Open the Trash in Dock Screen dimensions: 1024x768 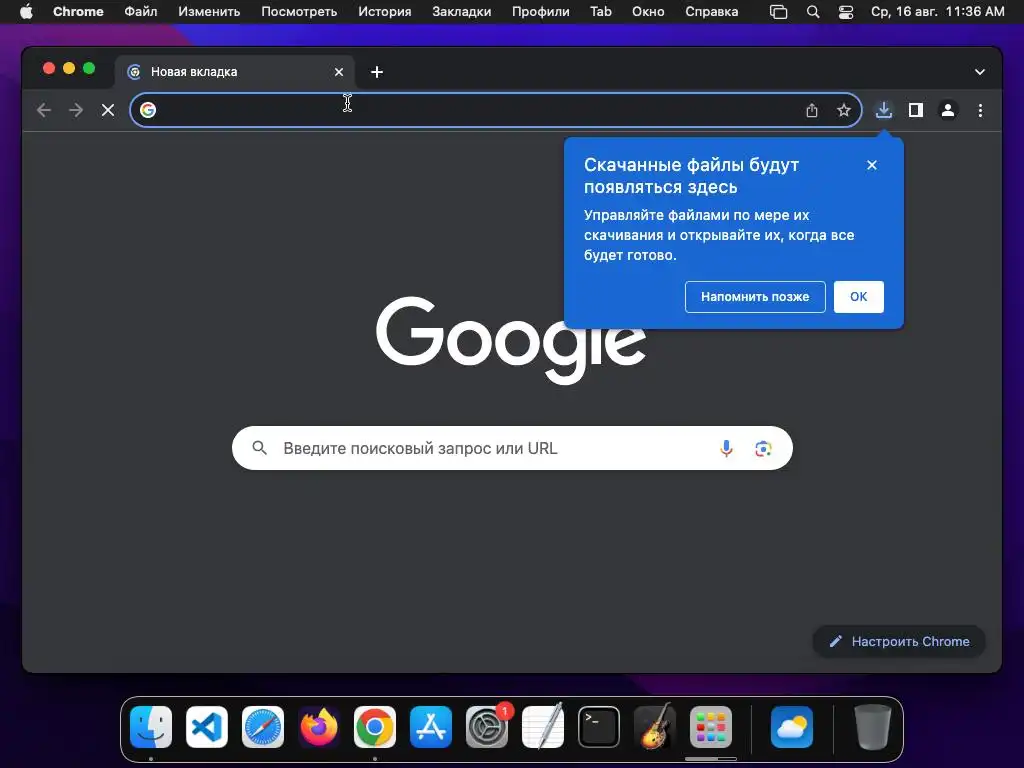[x=872, y=727]
